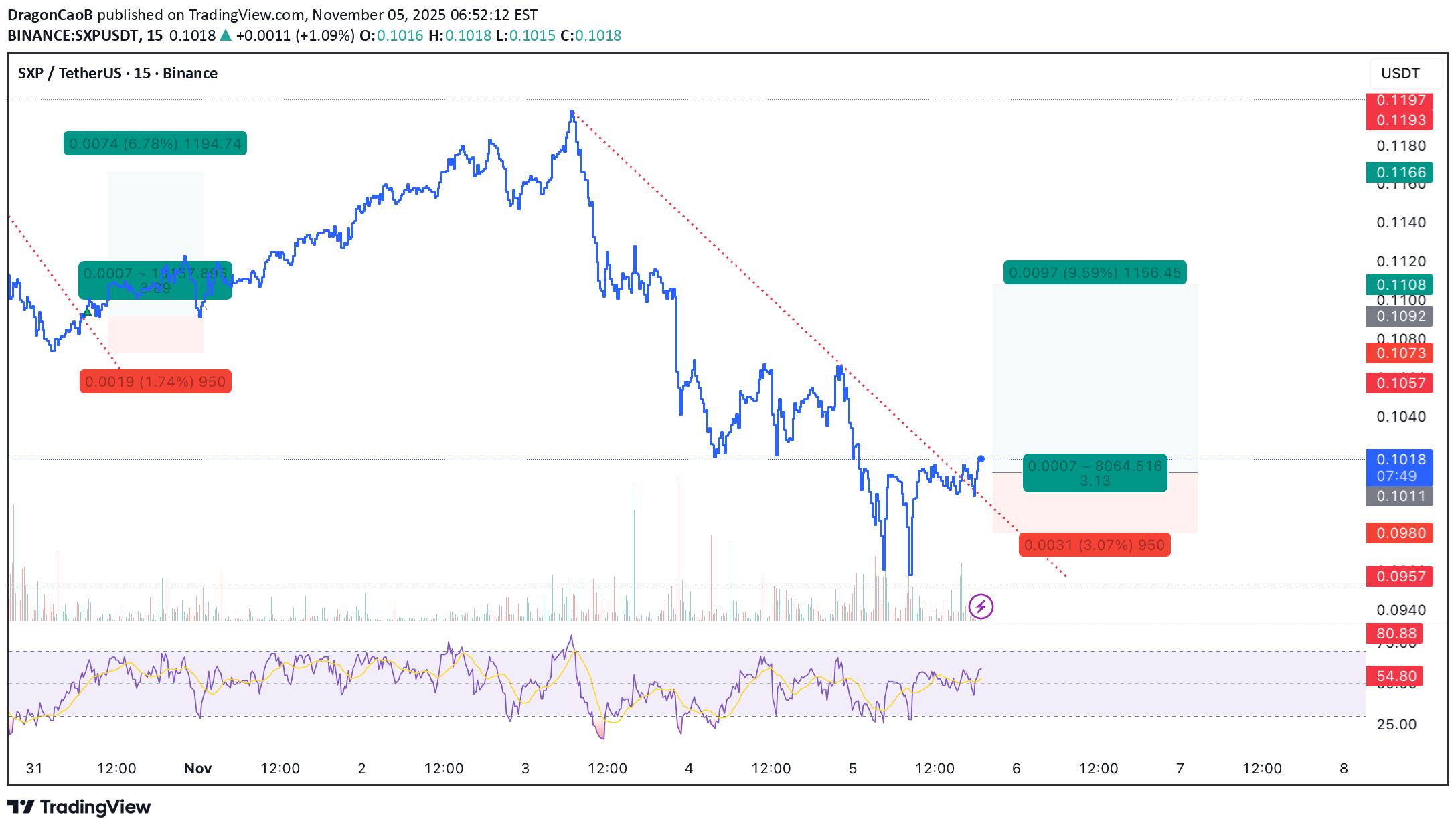This screenshot has width=1456, height=829.
Task: Click the green up-arrow beside 0.1018 in header
Action: tap(226, 35)
